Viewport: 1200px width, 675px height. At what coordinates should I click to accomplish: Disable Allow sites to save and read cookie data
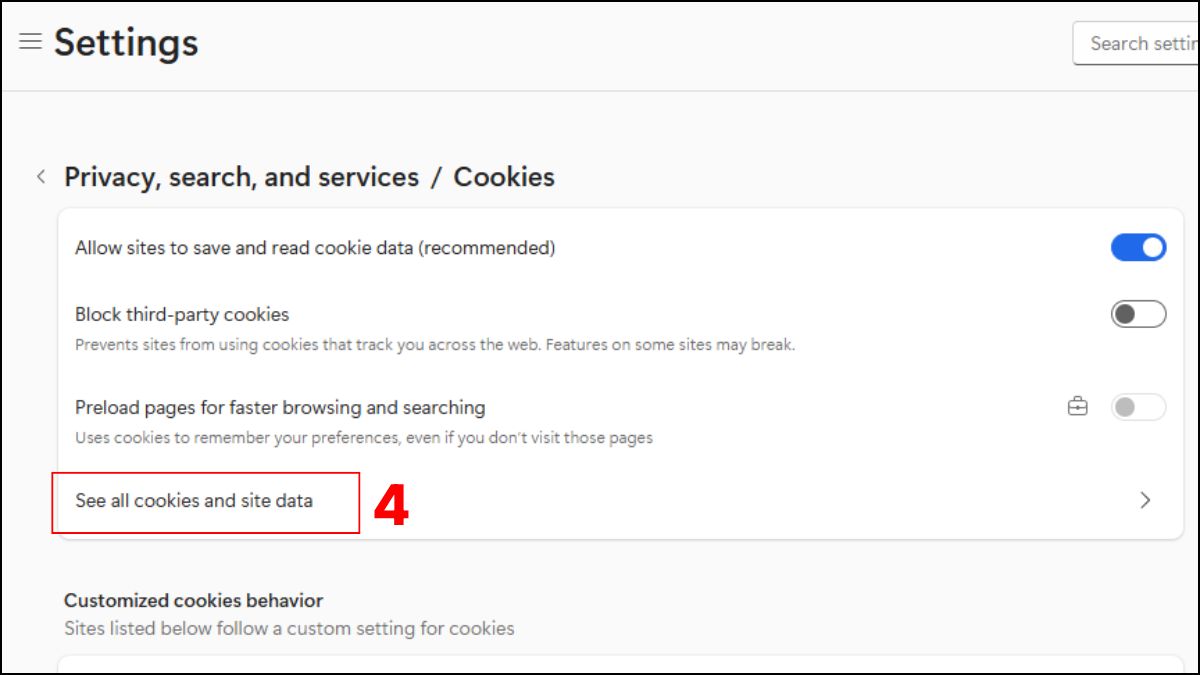pyautogui.click(x=1137, y=247)
